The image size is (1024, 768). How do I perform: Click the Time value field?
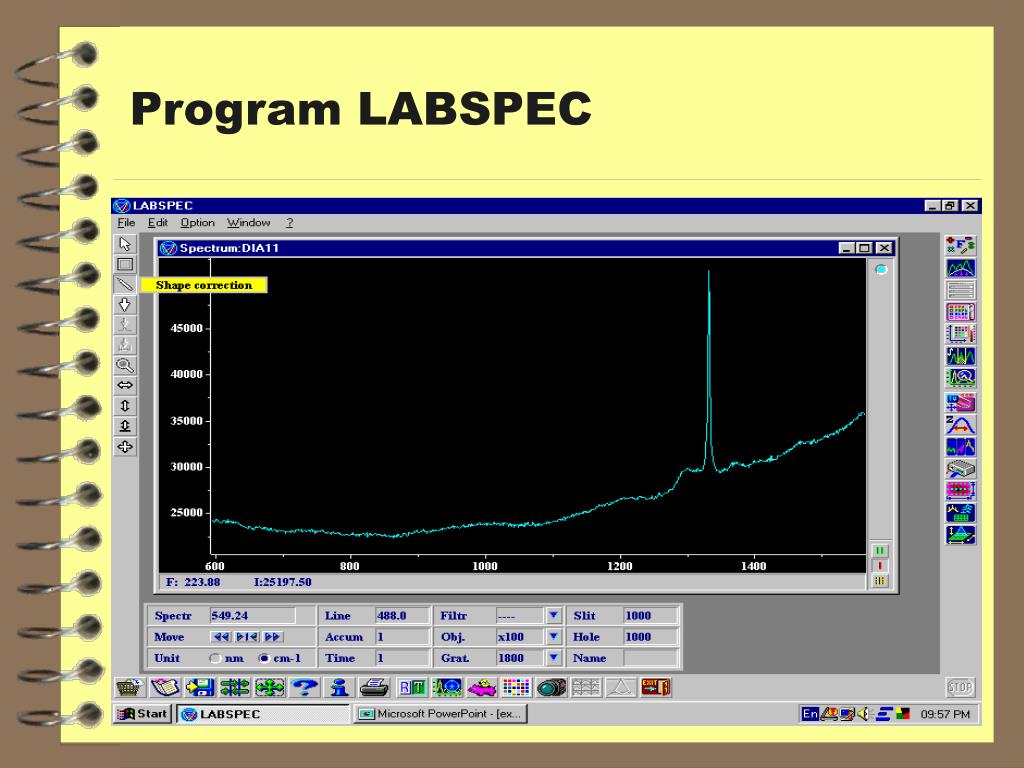pyautogui.click(x=402, y=658)
